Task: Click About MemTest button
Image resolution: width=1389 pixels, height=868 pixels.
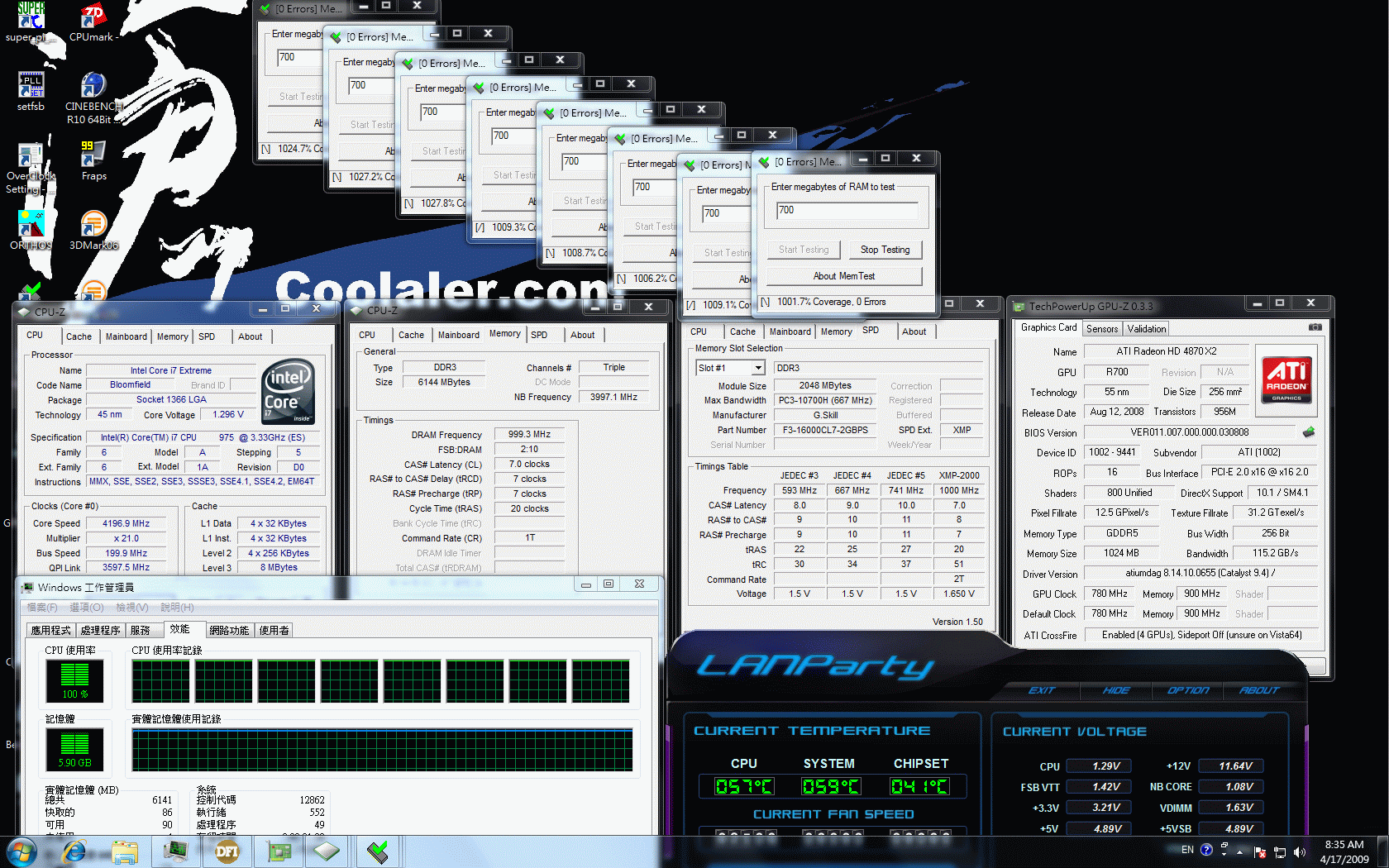Action: pyautogui.click(x=843, y=276)
